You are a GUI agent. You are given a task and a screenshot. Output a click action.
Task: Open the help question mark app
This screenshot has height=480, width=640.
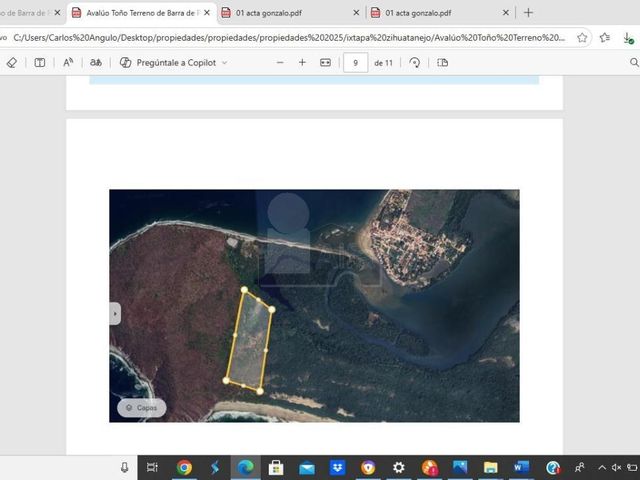pos(553,467)
